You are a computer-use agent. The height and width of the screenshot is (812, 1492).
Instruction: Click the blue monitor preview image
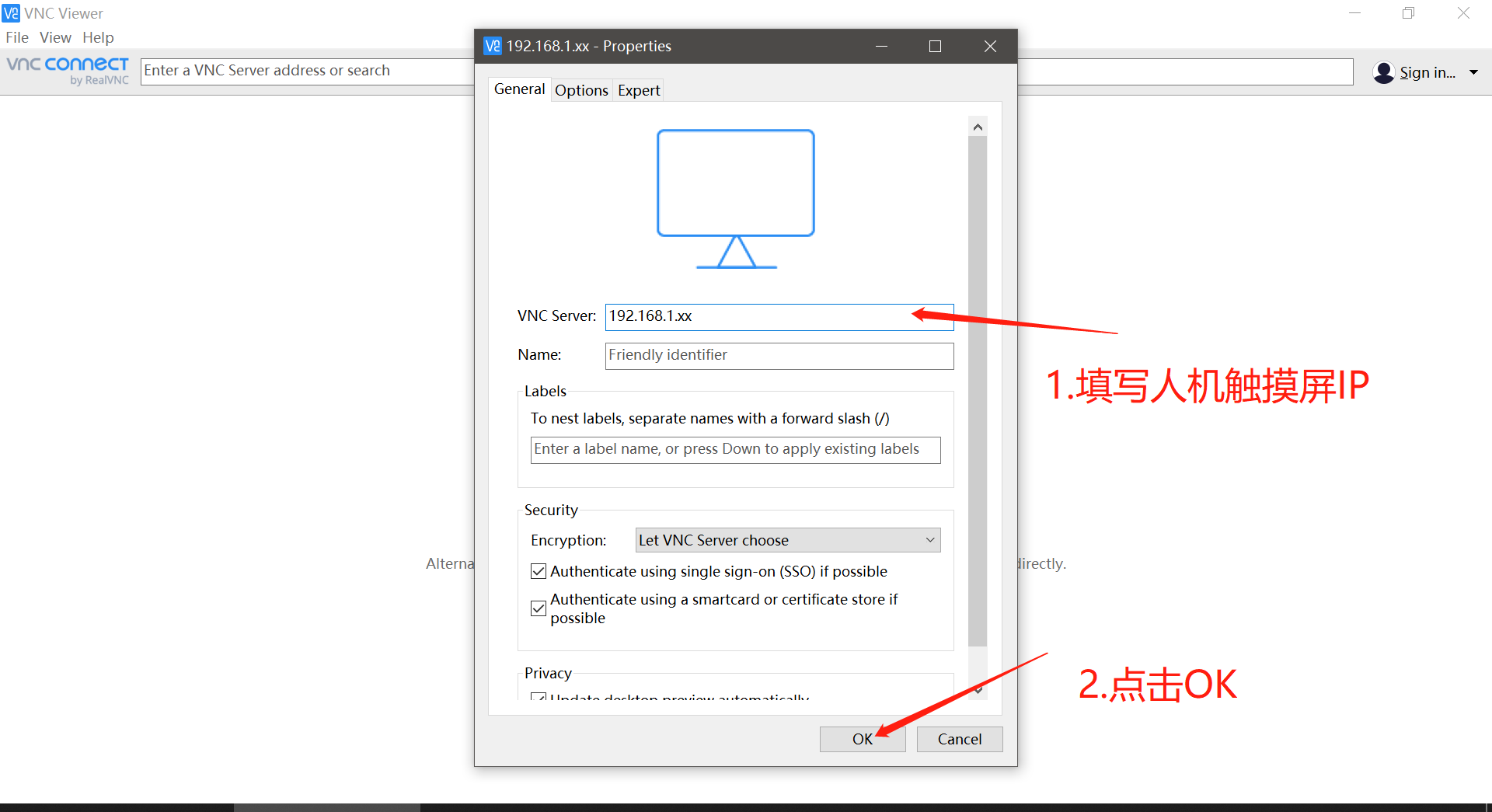point(736,199)
